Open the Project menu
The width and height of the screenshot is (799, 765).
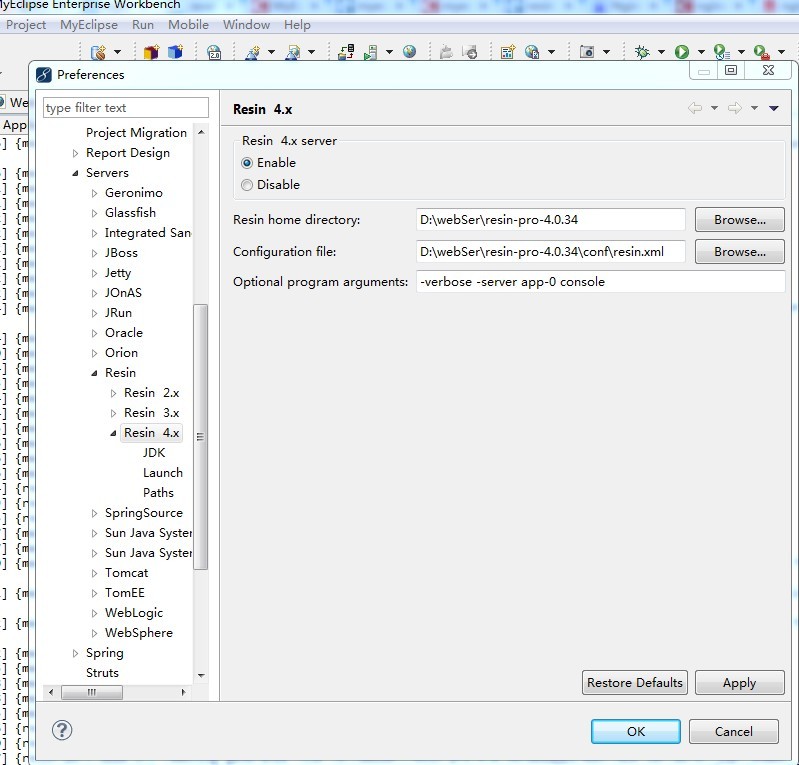(x=26, y=25)
